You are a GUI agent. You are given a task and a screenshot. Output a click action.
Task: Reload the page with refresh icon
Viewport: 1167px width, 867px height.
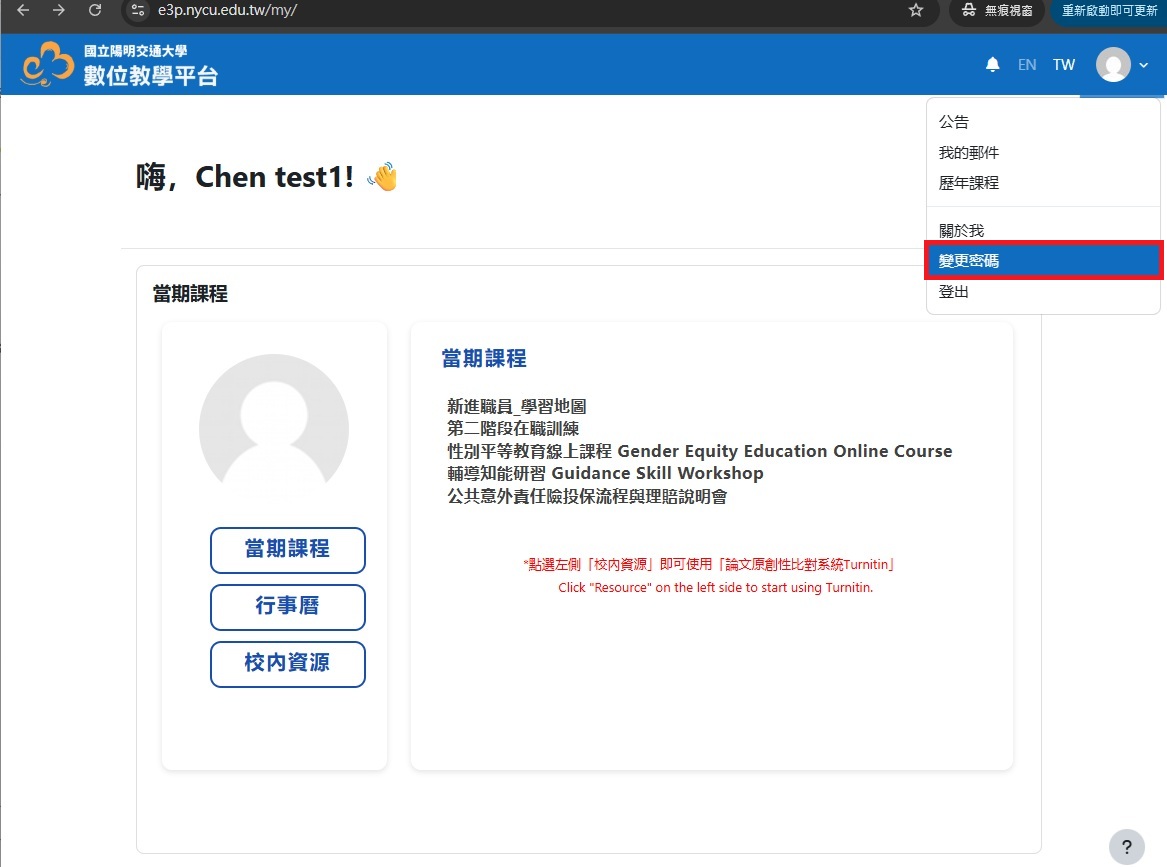(x=95, y=10)
